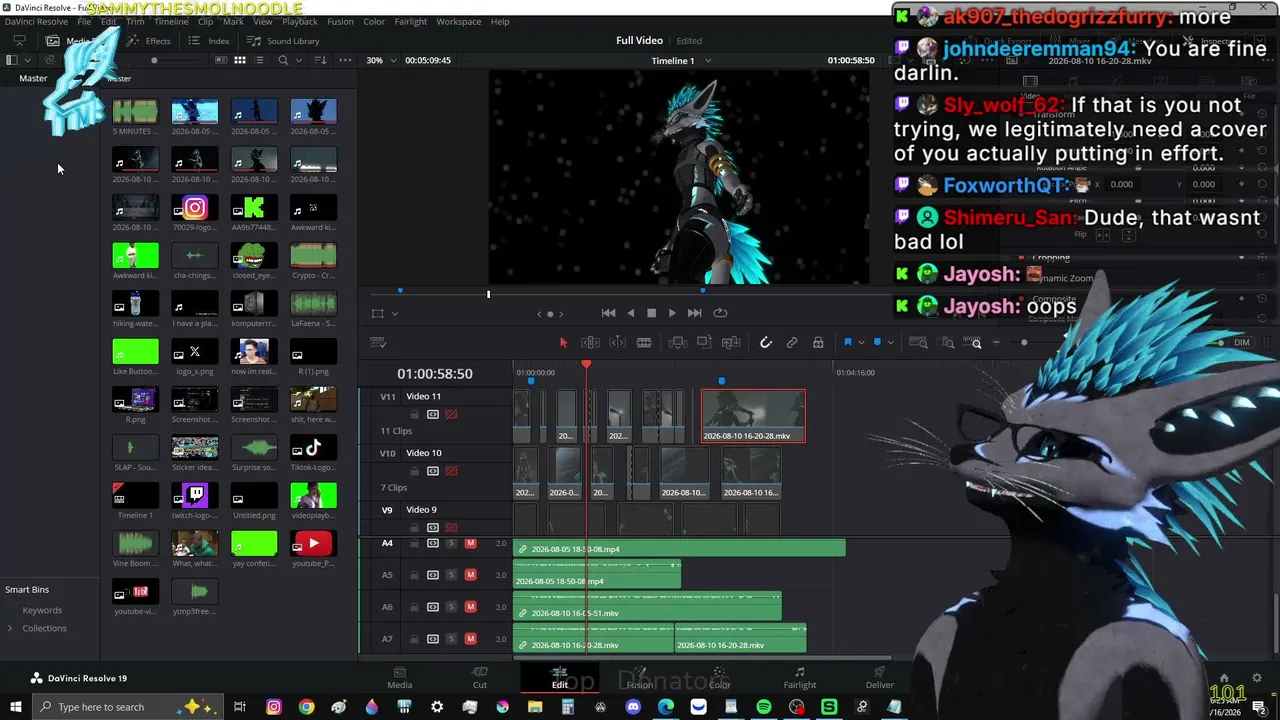Image resolution: width=1280 pixels, height=720 pixels.
Task: Open the Playback menu
Action: [300, 21]
